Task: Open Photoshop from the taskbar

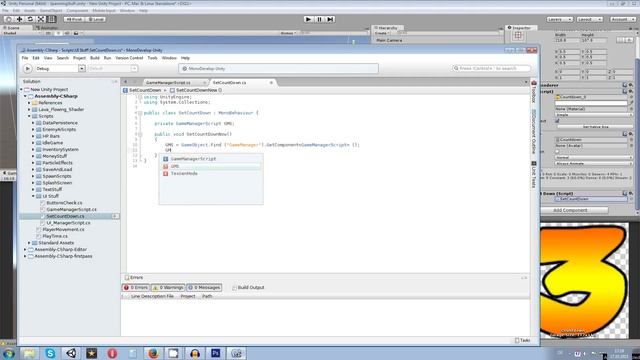Action: pyautogui.click(x=216, y=353)
